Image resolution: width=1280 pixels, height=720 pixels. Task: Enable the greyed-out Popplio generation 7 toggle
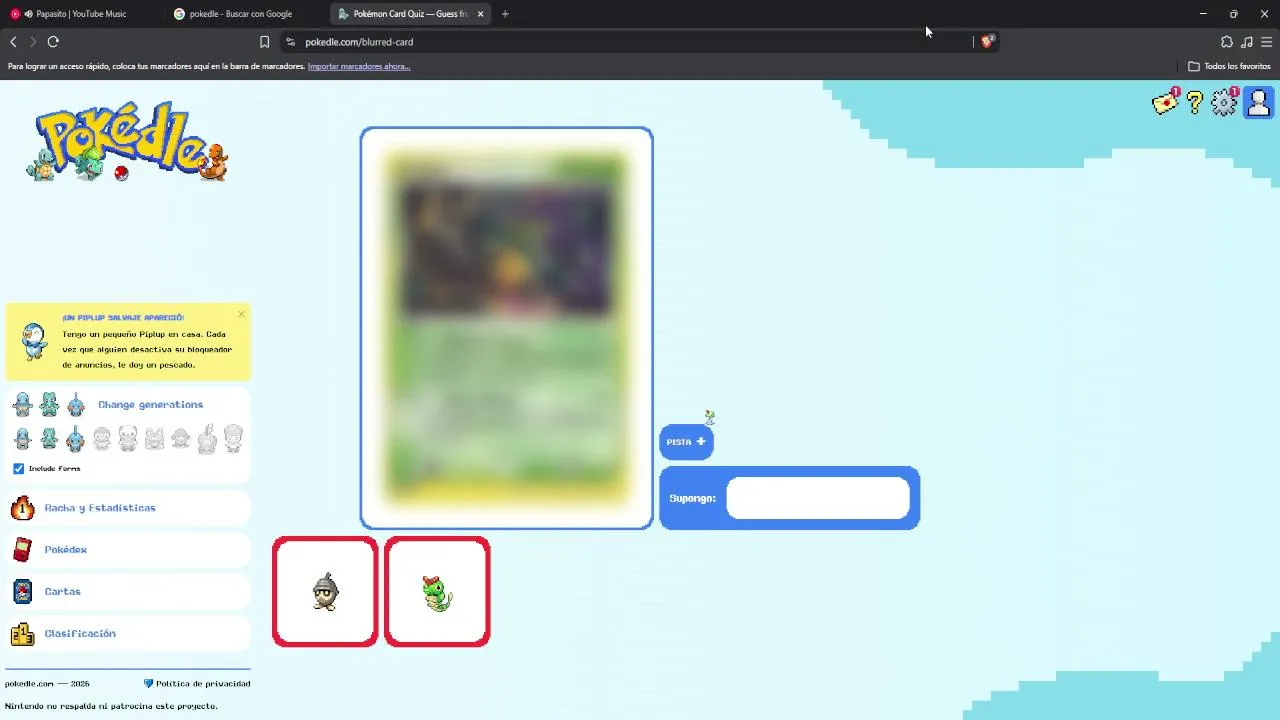pyautogui.click(x=180, y=438)
